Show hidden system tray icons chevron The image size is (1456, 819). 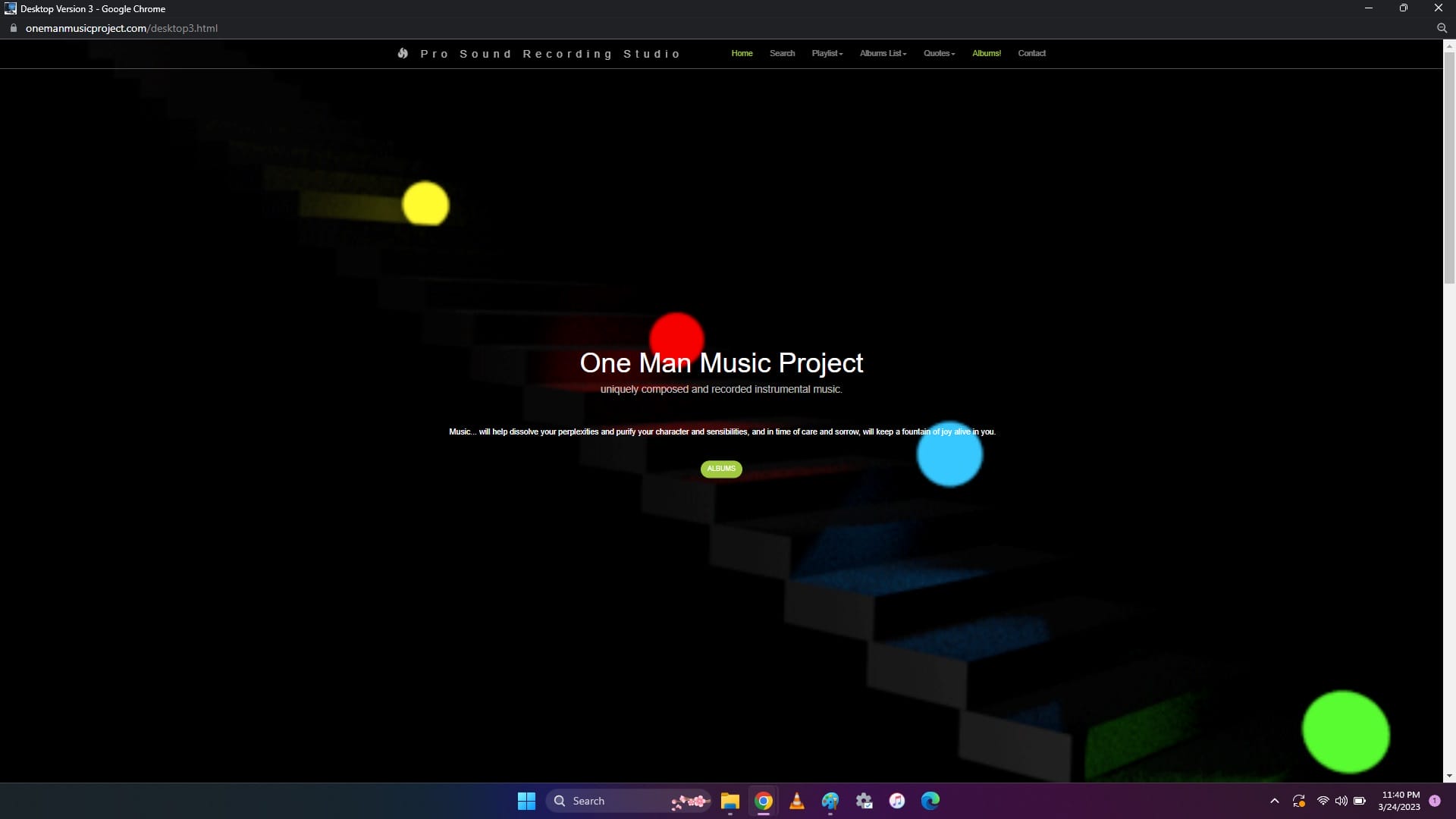[1274, 801]
